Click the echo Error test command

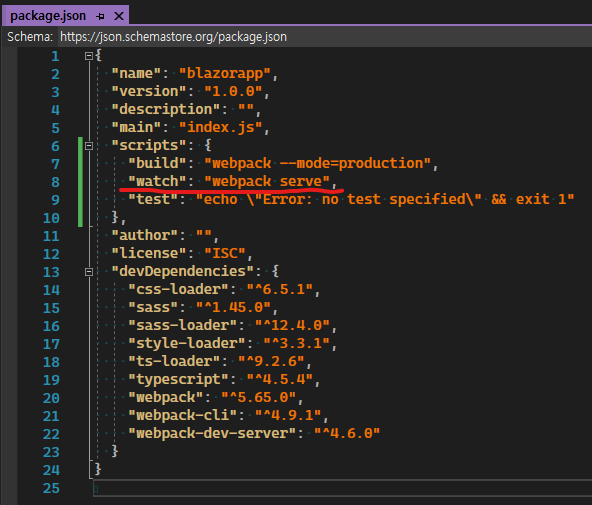(x=385, y=199)
